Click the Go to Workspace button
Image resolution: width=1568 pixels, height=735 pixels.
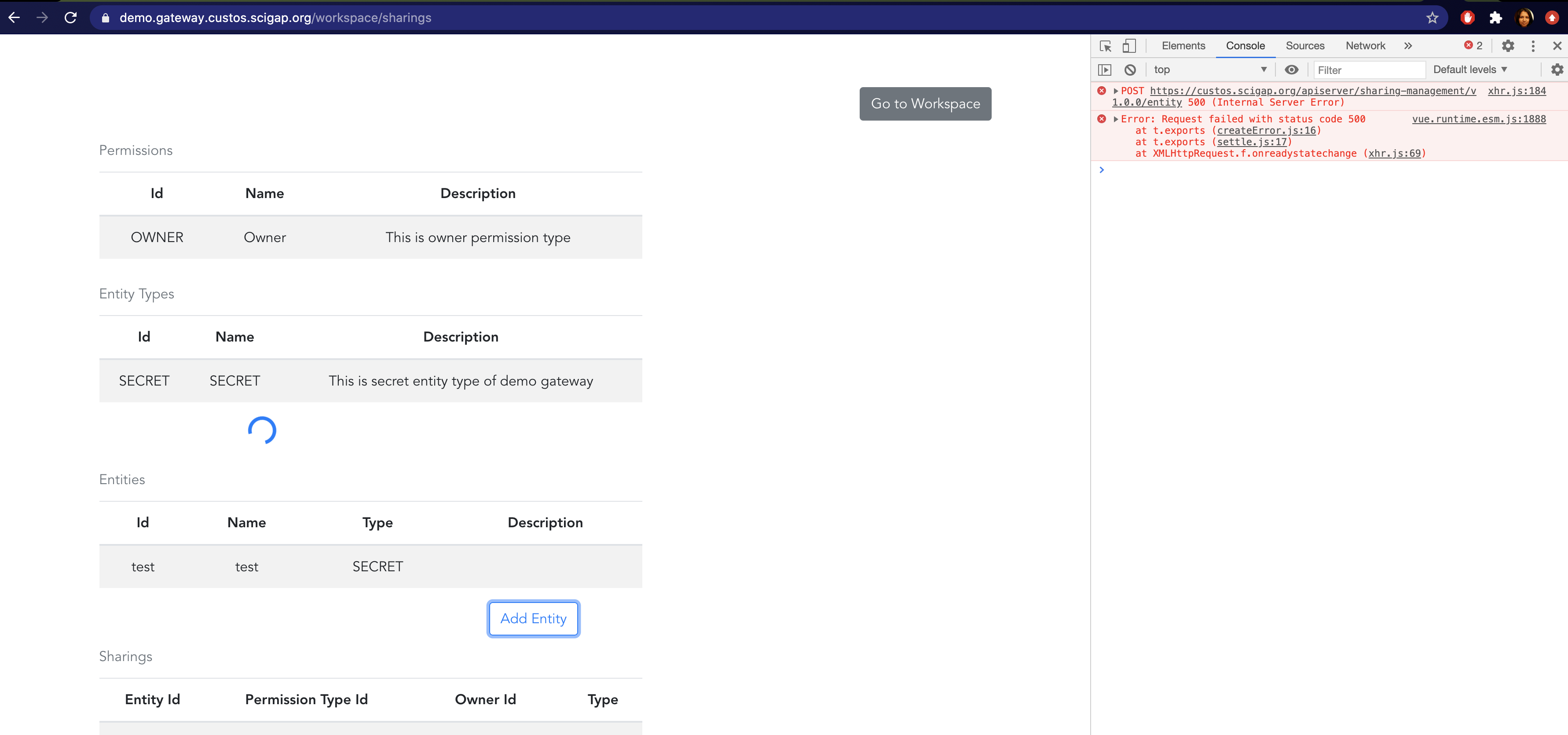[x=925, y=103]
